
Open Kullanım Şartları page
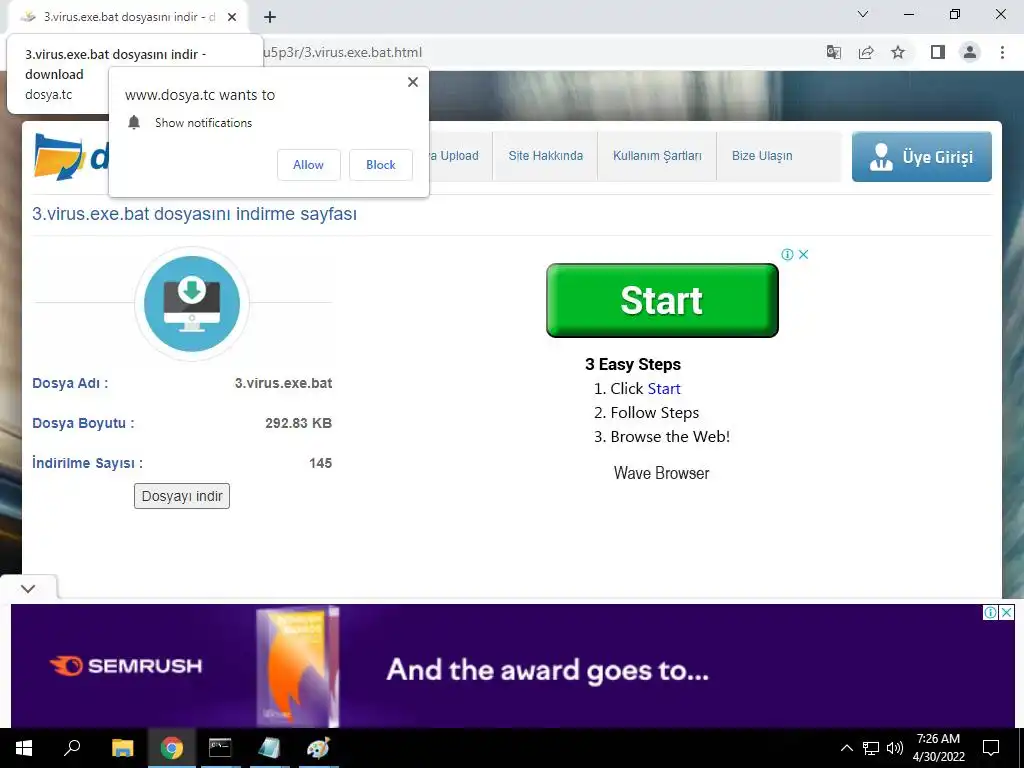657,156
